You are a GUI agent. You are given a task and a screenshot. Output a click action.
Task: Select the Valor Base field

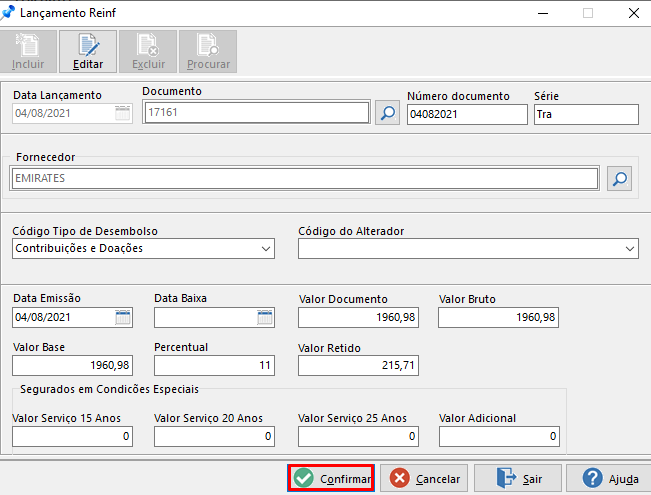pos(73,365)
